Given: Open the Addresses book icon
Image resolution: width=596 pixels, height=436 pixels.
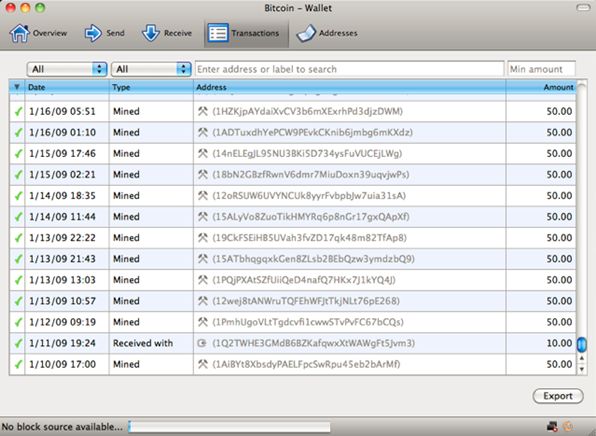Looking at the screenshot, I should pyautogui.click(x=306, y=33).
